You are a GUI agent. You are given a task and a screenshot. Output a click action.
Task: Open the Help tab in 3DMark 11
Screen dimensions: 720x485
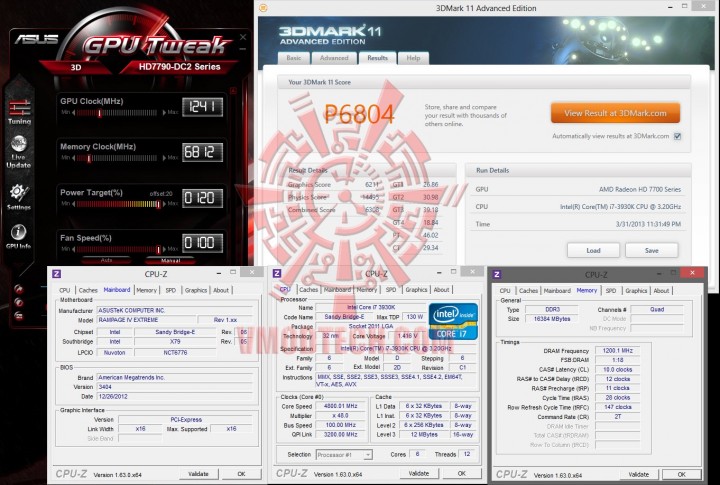(413, 58)
